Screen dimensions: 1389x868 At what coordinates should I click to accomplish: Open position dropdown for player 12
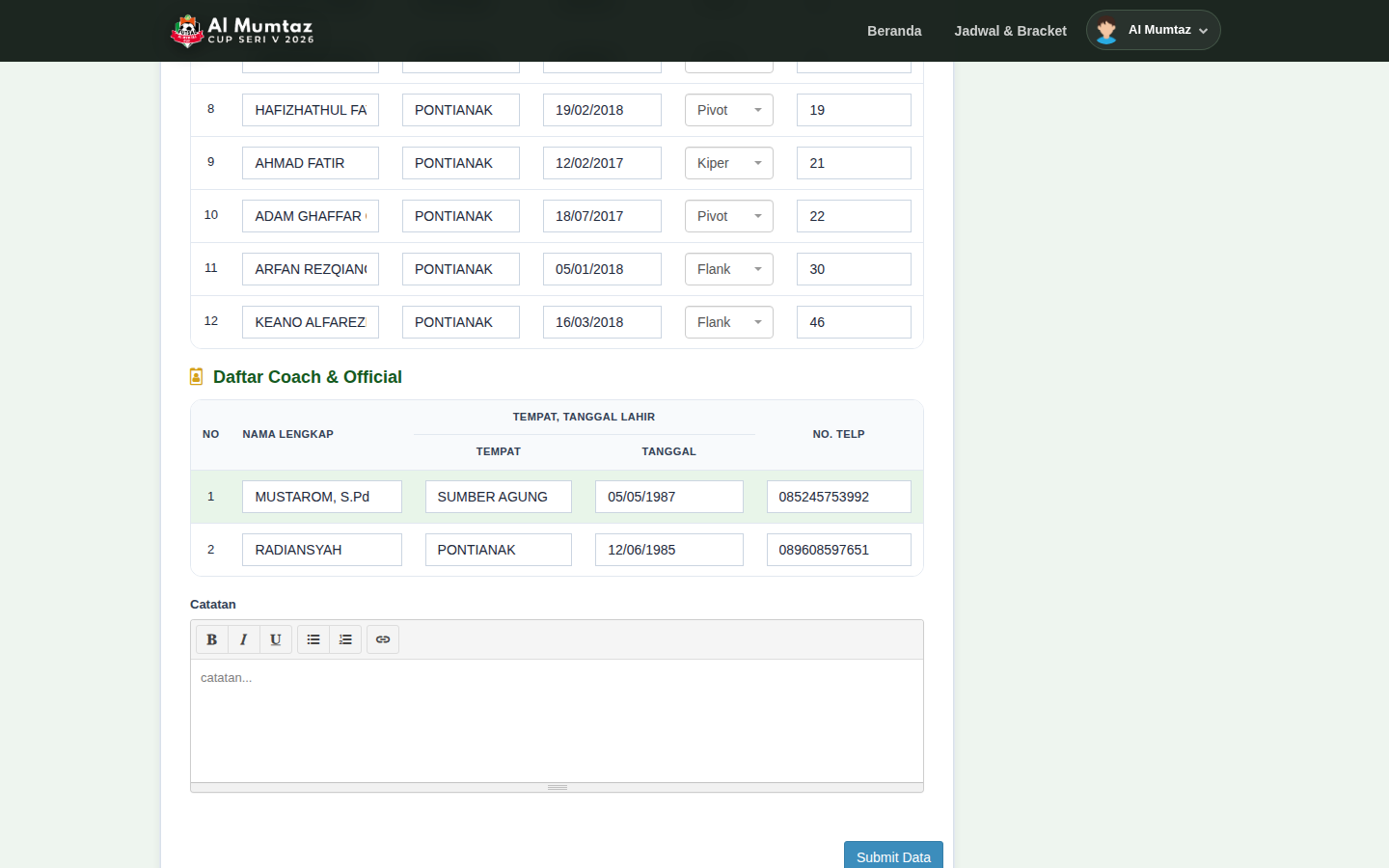click(729, 322)
